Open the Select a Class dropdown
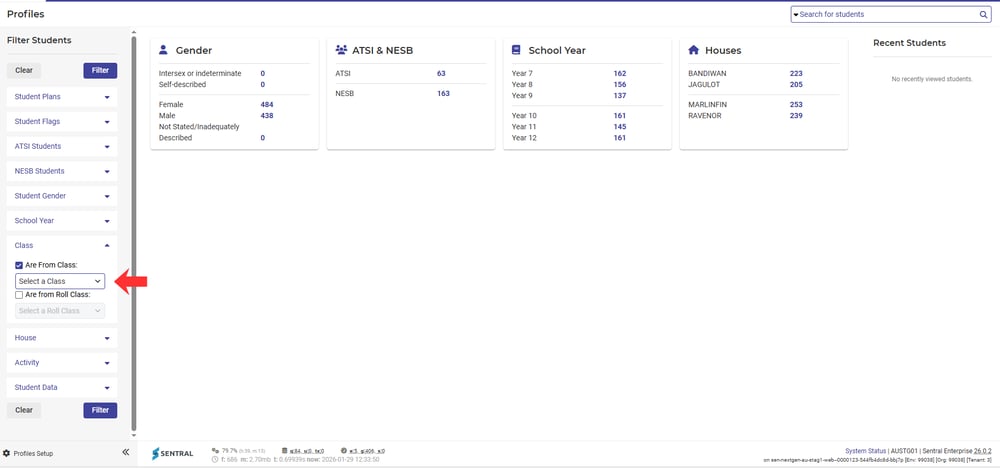1000x468 pixels. (60, 281)
